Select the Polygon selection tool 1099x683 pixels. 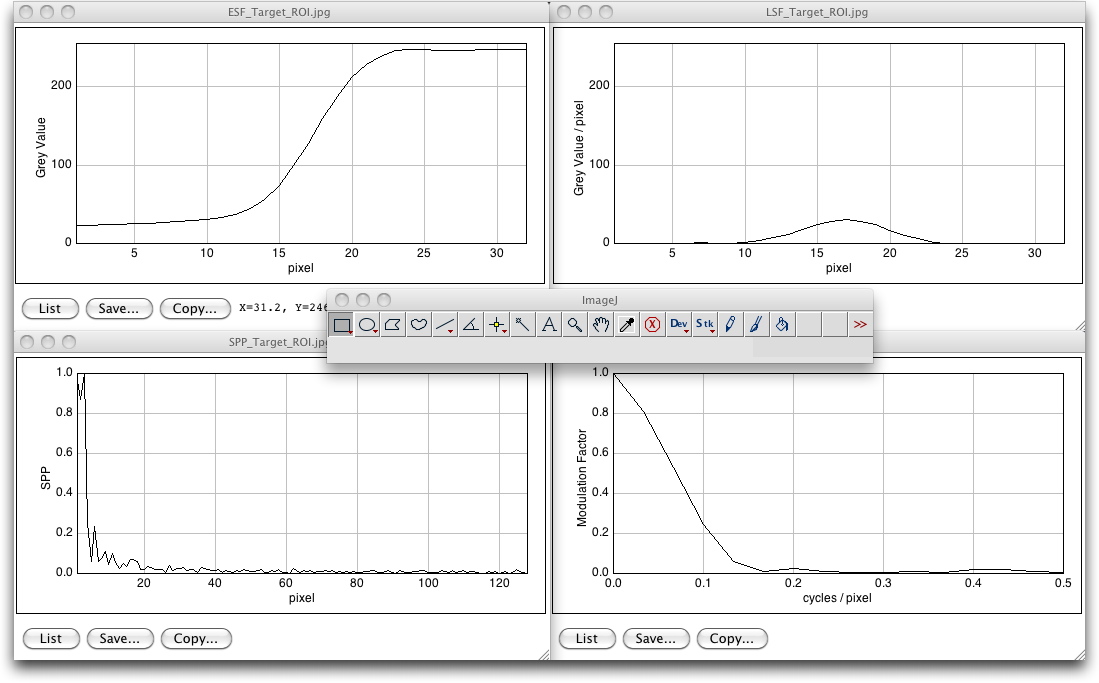pos(393,325)
